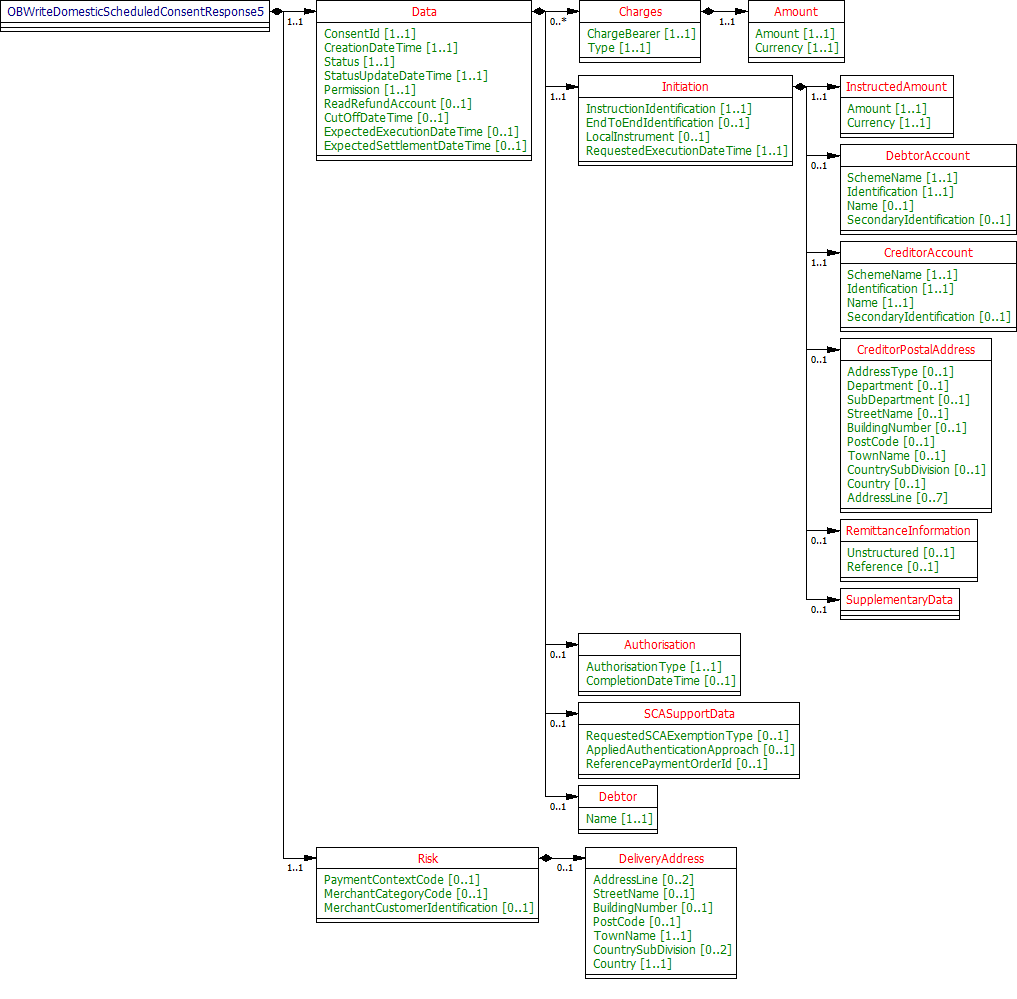Image resolution: width=1017 pixels, height=999 pixels.
Task: Click the Amount class header next to Charges
Action: (x=796, y=12)
